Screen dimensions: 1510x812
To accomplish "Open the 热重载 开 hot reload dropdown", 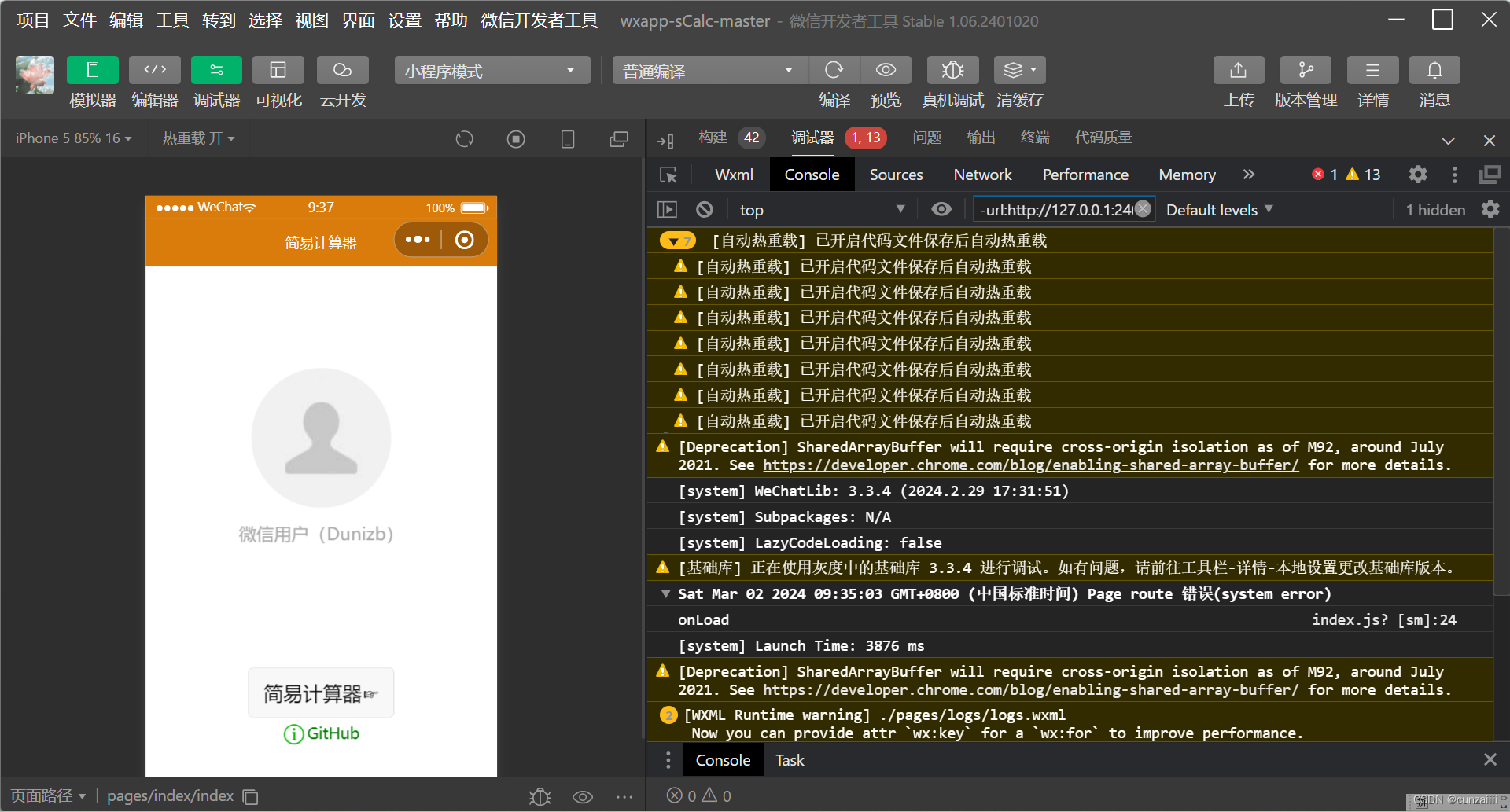I will coord(198,138).
